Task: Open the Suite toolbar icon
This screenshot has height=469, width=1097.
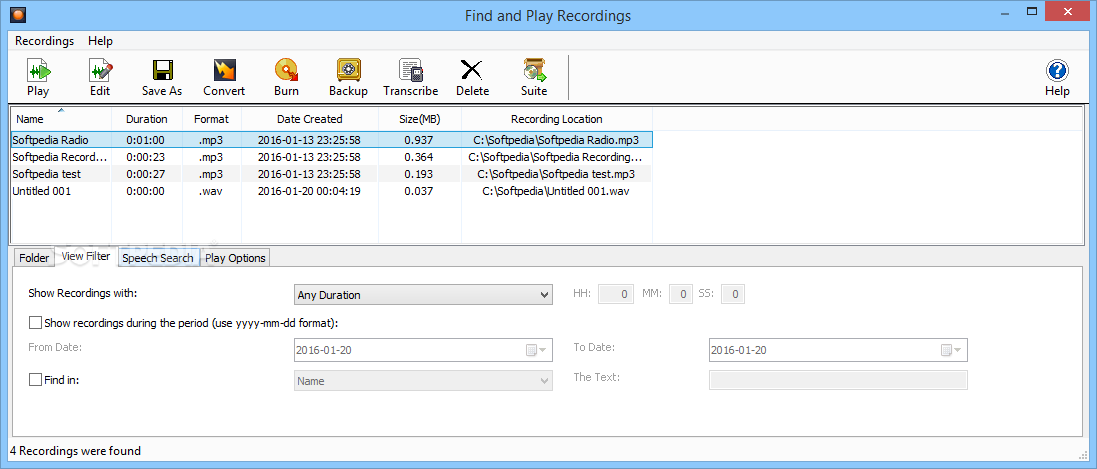Action: point(534,78)
